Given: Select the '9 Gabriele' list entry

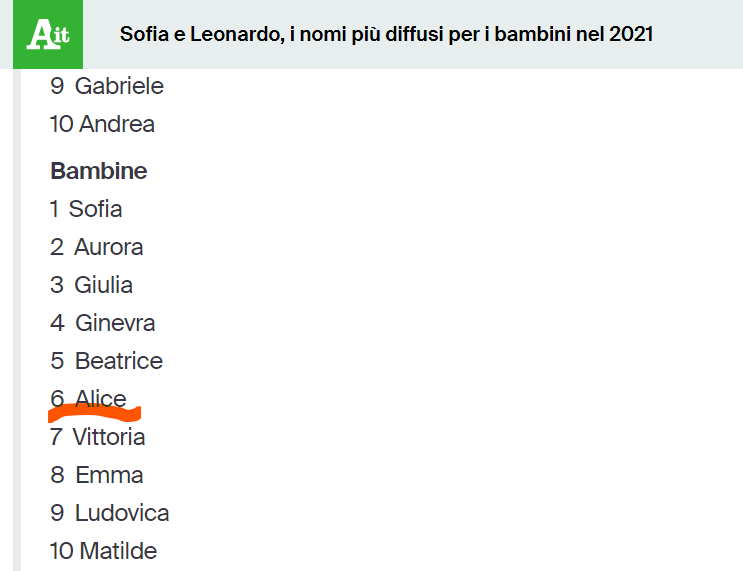Looking at the screenshot, I should (x=107, y=86).
